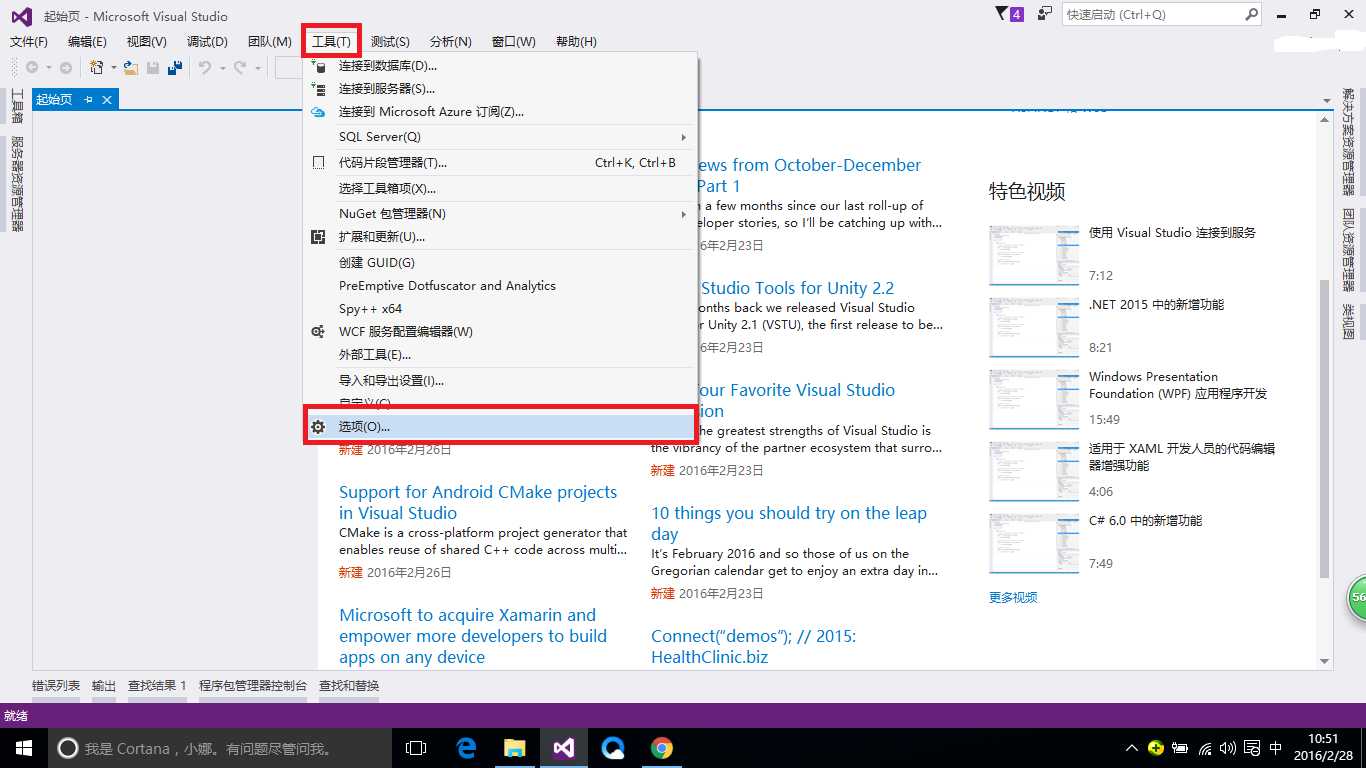Image resolution: width=1366 pixels, height=768 pixels.
Task: Open dropdown next to the New Project icon
Action: (x=114, y=68)
